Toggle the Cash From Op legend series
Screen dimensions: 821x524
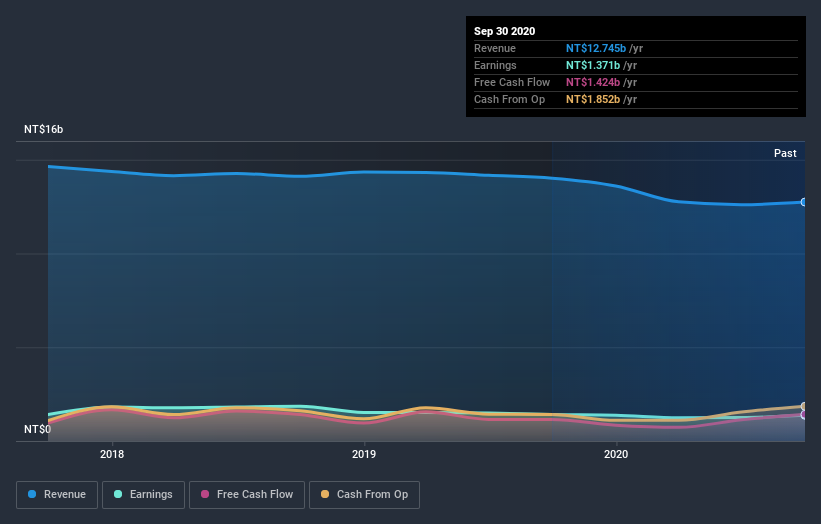(364, 495)
